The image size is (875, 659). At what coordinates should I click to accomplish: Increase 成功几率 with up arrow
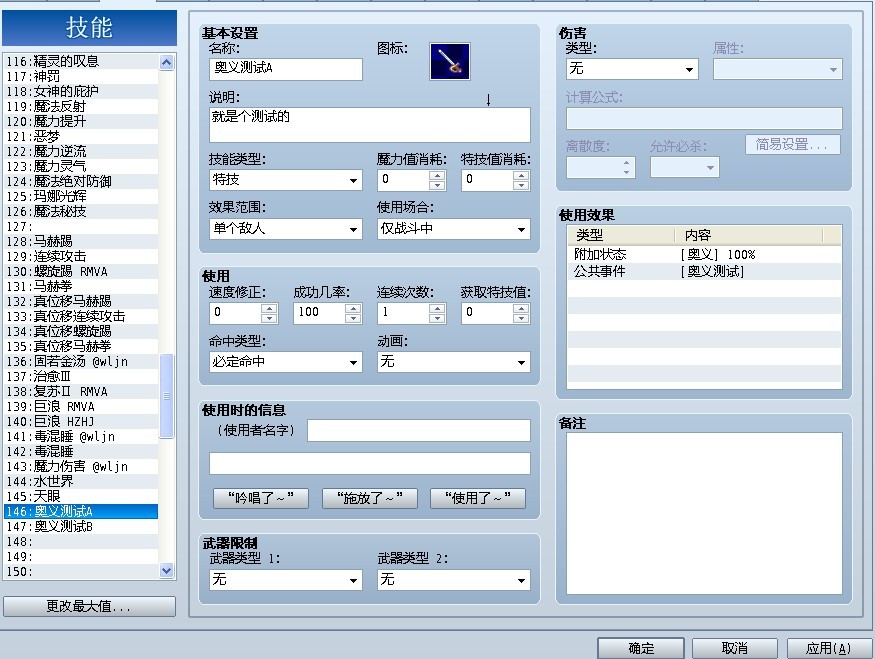(353, 308)
